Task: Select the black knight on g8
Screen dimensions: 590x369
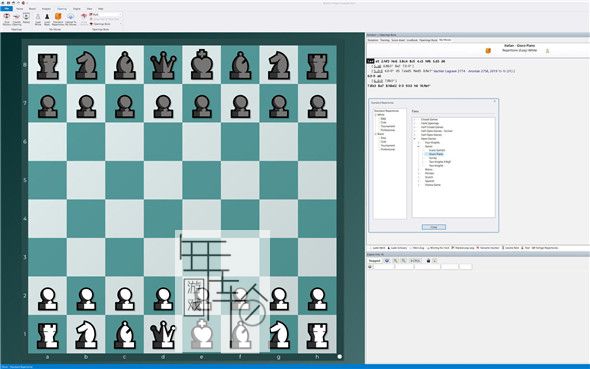Action: (x=279, y=65)
